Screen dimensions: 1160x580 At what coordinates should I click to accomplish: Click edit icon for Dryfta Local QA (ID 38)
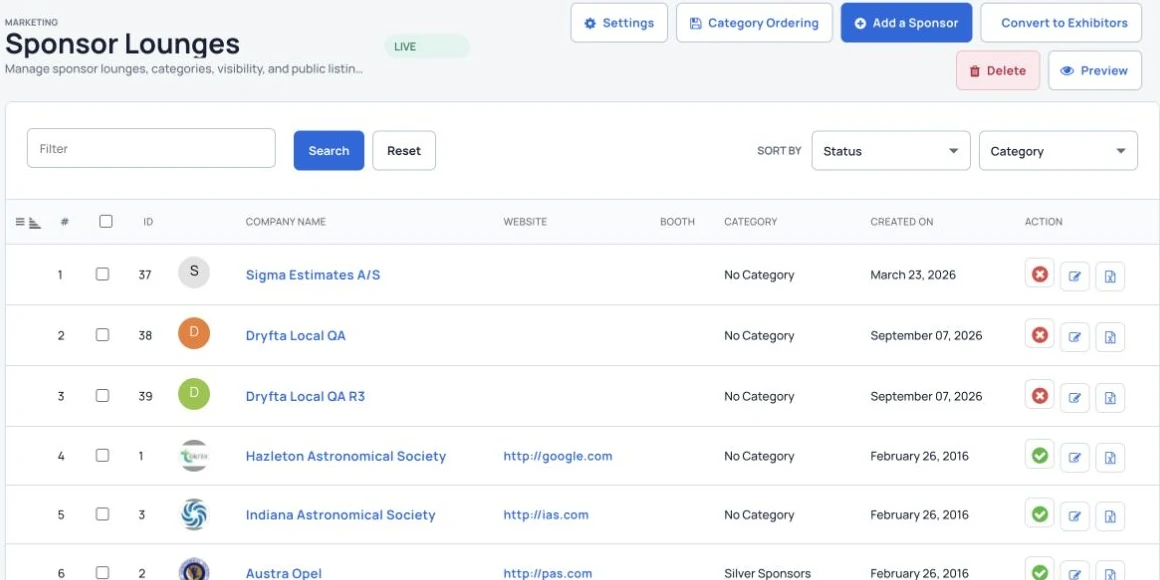(x=1075, y=337)
